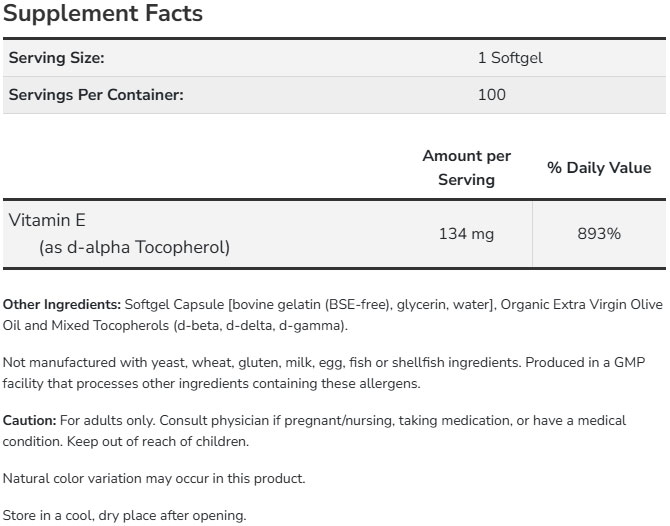Click the Other Ingredients bold label

62,304
